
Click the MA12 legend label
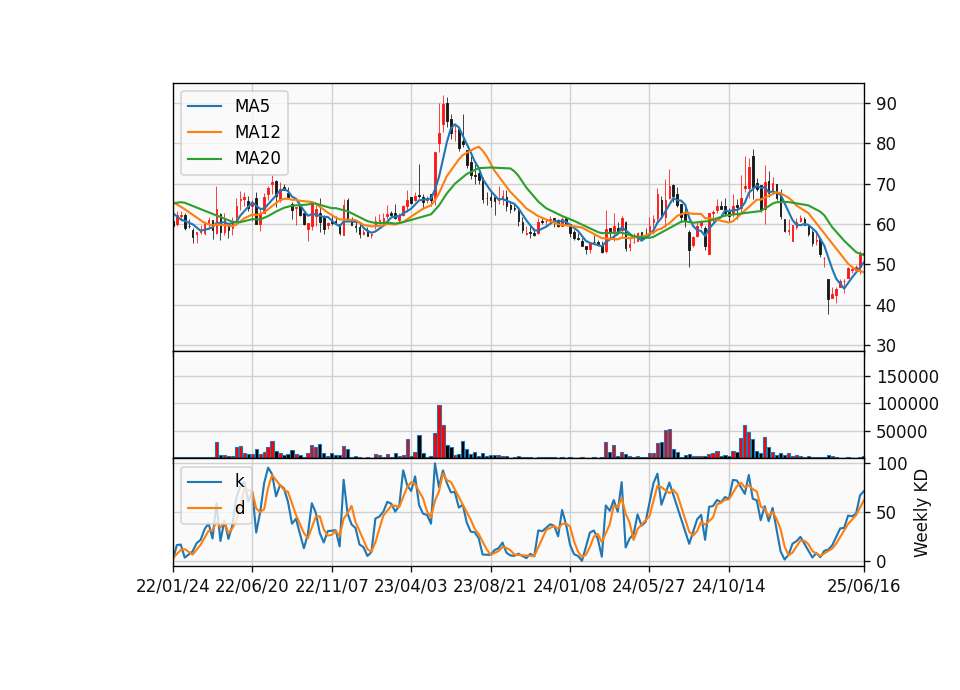(257, 132)
